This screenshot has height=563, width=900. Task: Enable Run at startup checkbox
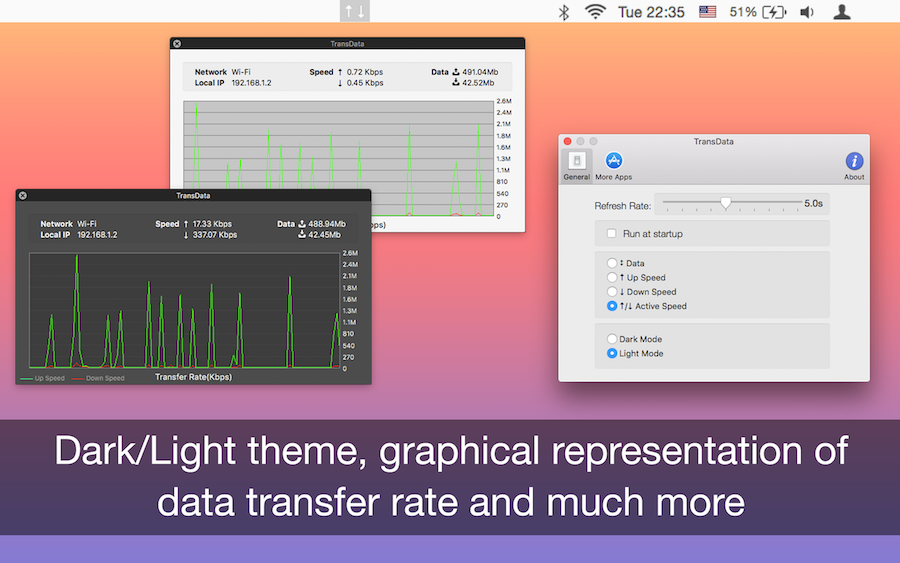point(612,234)
